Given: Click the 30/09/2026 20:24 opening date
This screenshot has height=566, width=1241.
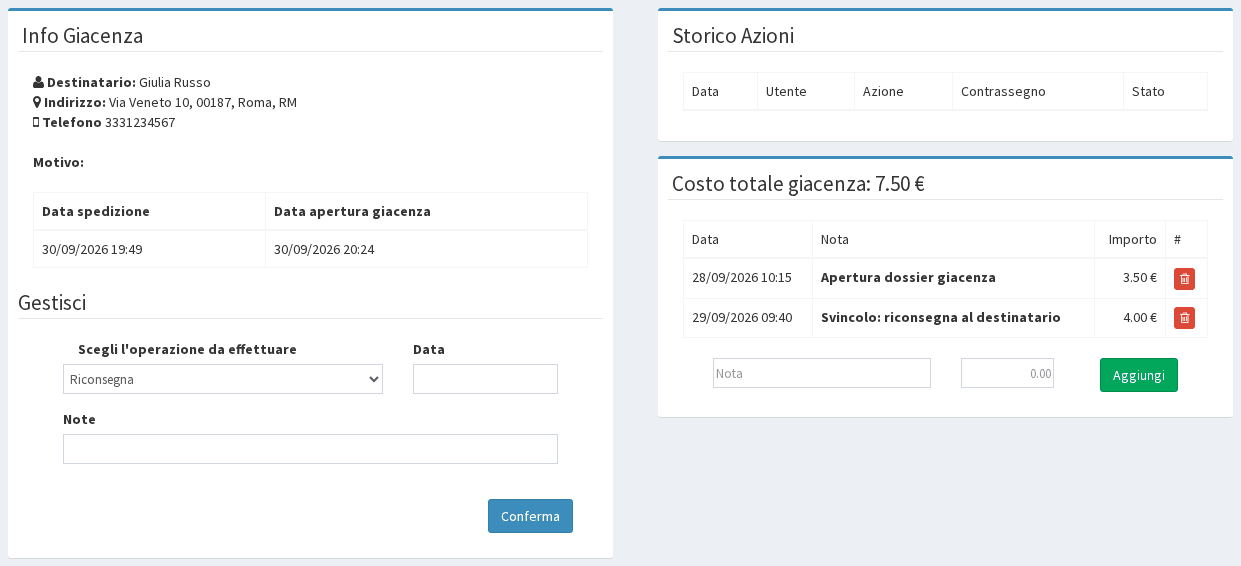Looking at the screenshot, I should (324, 249).
